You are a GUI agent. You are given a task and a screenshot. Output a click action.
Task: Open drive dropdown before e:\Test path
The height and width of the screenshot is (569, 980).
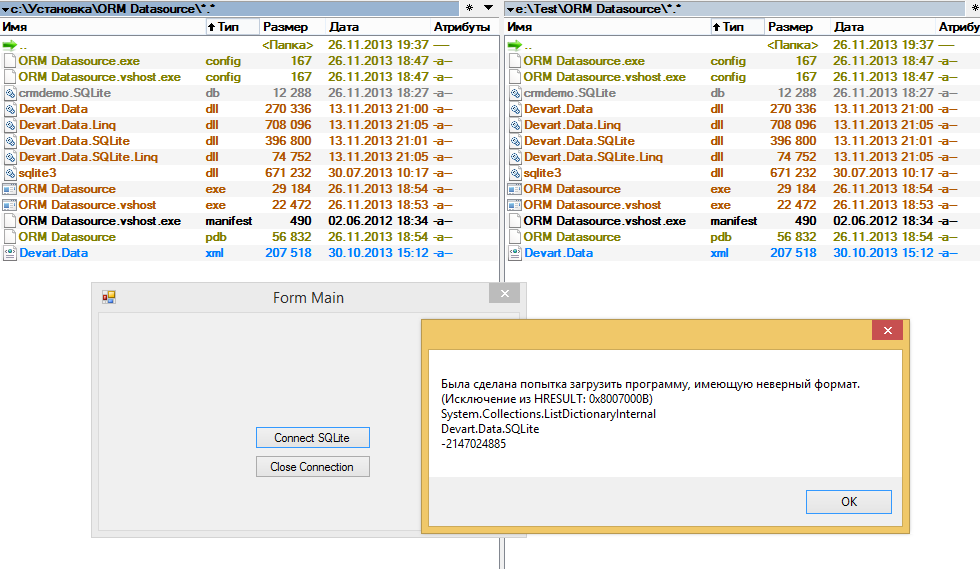(x=510, y=9)
